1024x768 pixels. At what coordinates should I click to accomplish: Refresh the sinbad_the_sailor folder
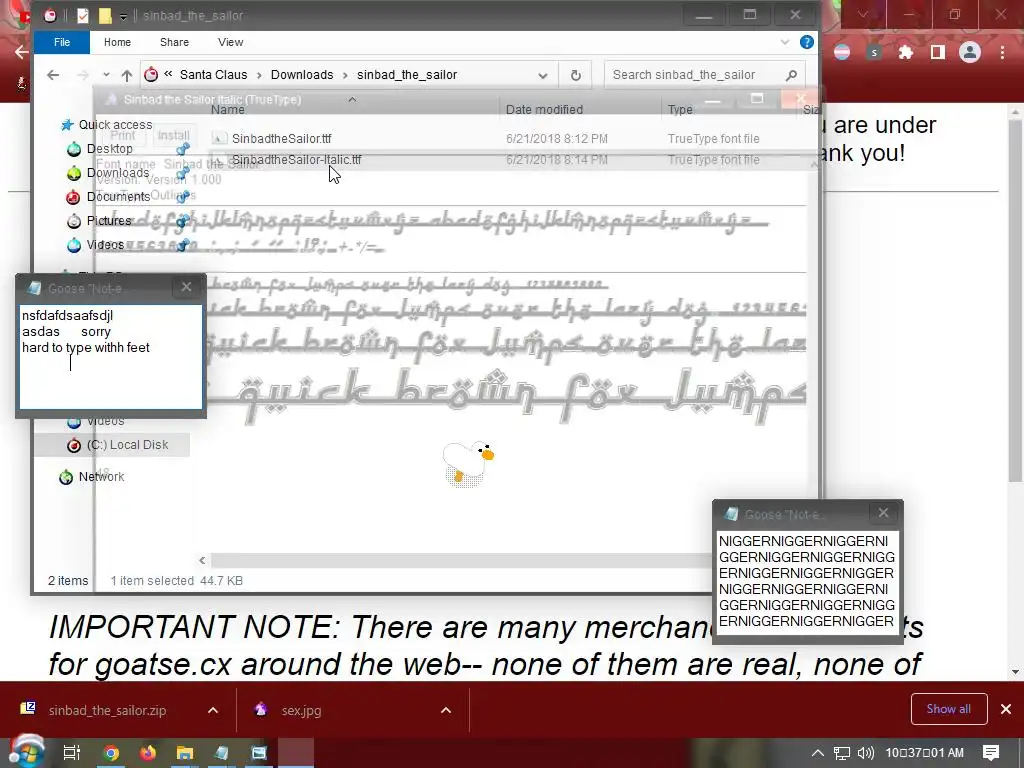[575, 76]
